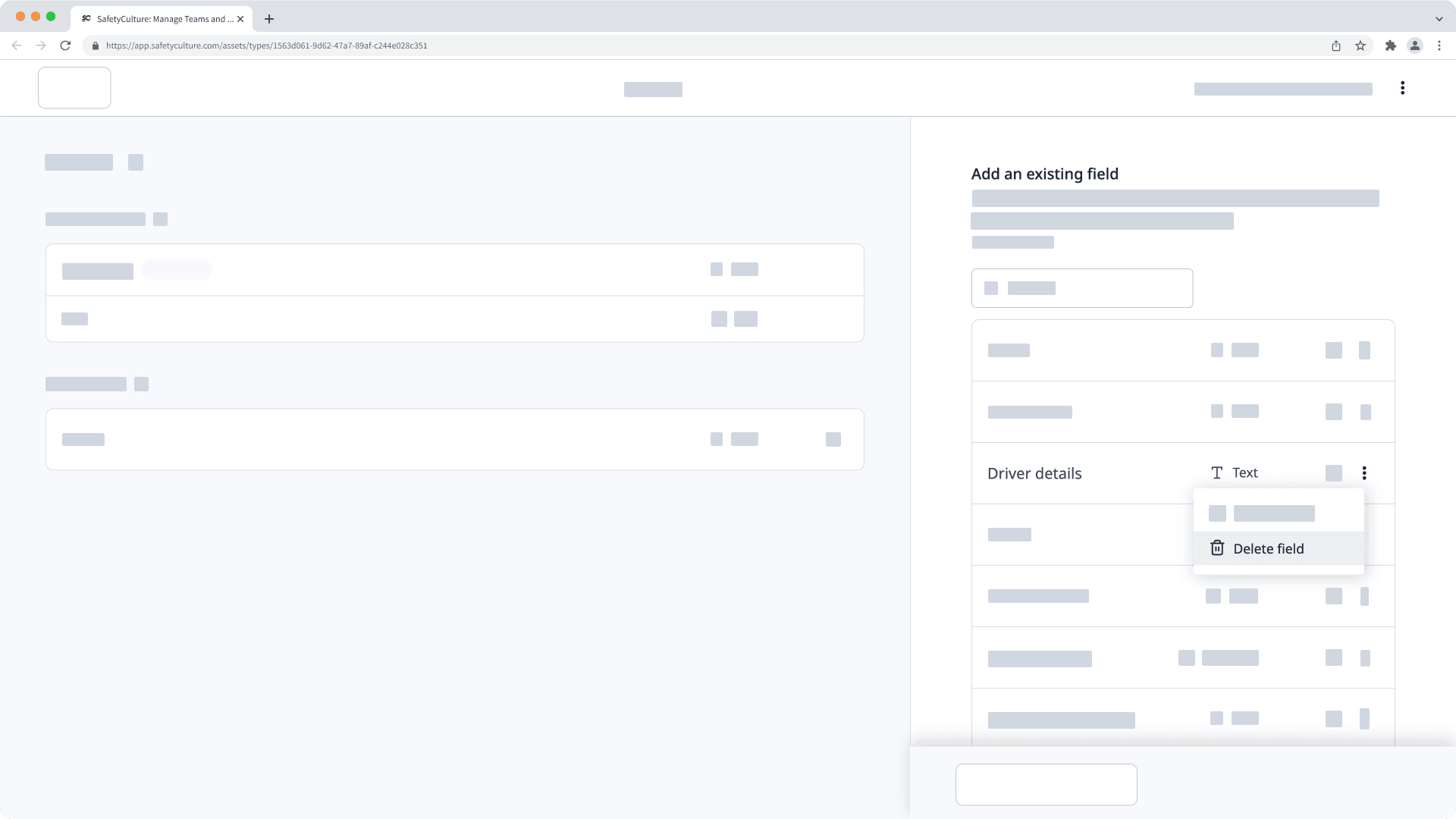Image resolution: width=1456 pixels, height=819 pixels.
Task: Click the search input under Add an existing field
Action: (1082, 288)
